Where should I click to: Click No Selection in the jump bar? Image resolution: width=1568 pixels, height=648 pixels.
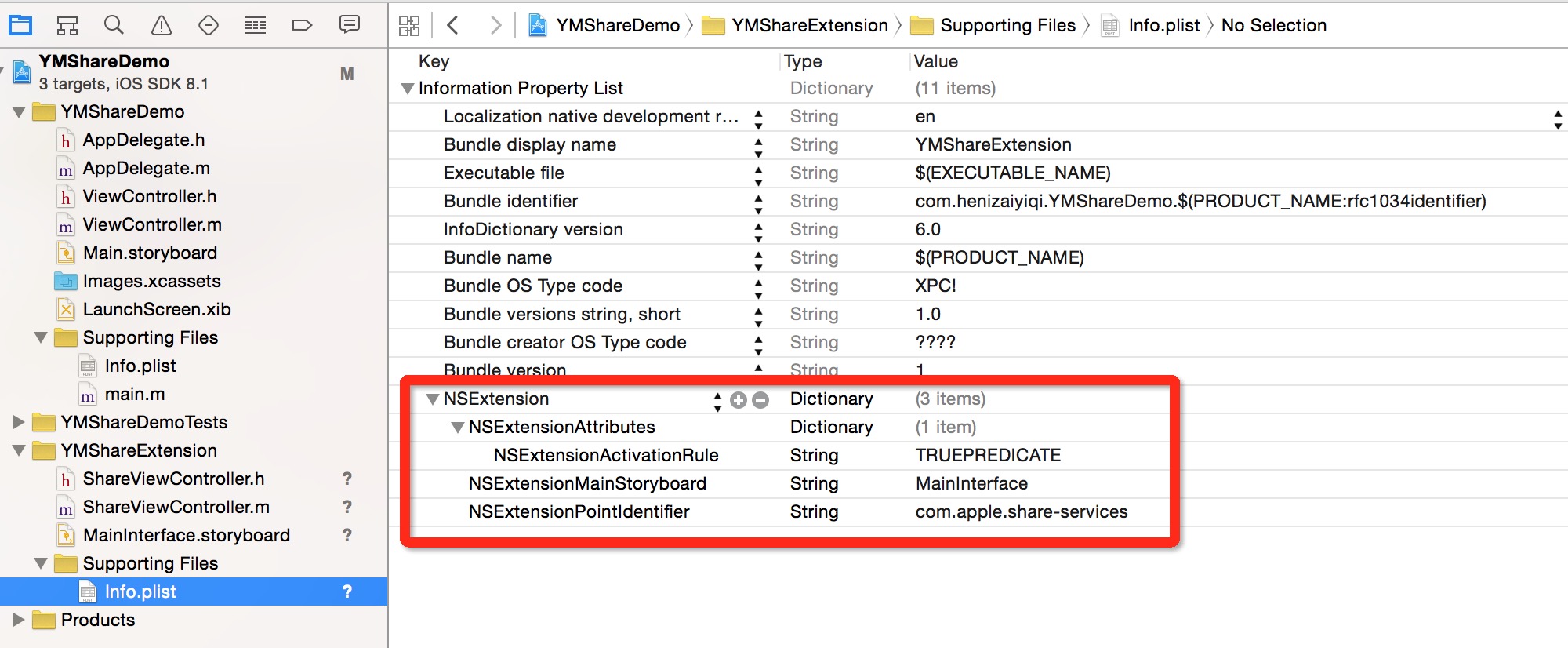[x=1274, y=25]
